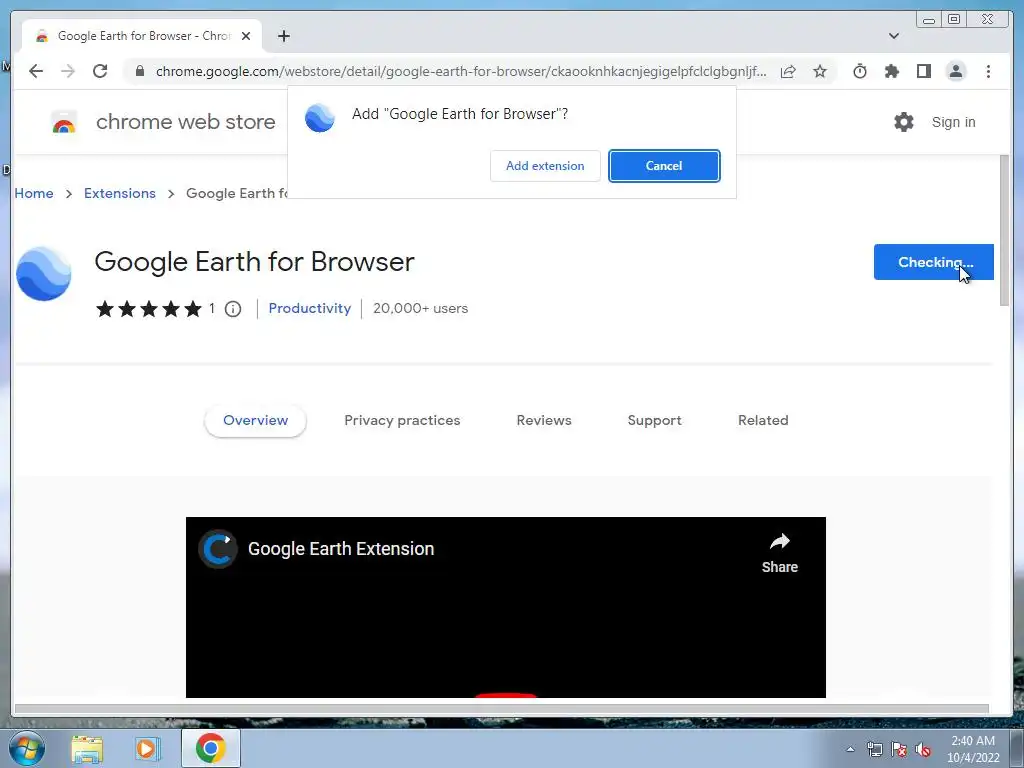Click the Checking... button

coord(933,262)
